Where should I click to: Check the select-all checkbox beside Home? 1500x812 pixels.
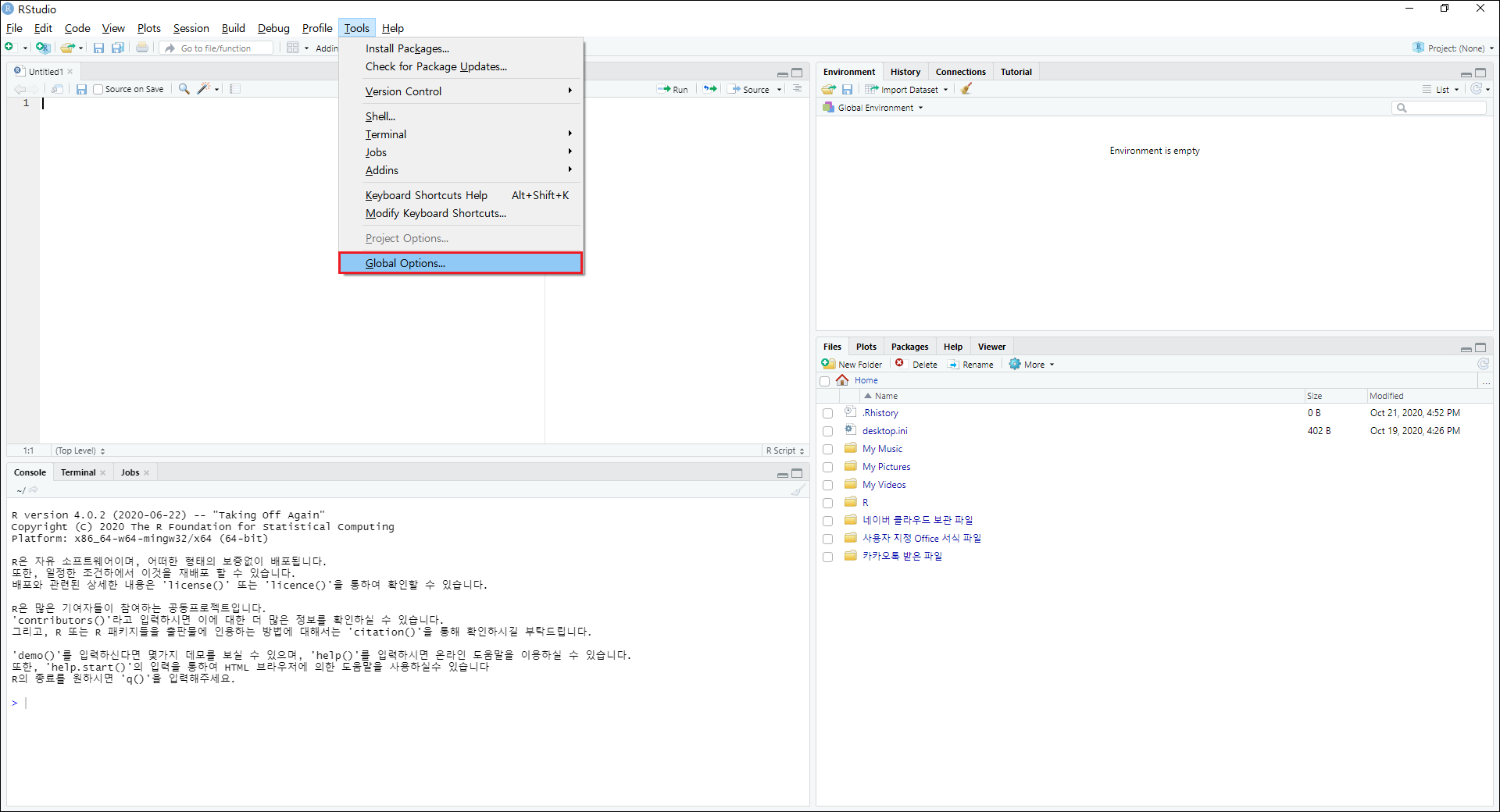pos(824,381)
